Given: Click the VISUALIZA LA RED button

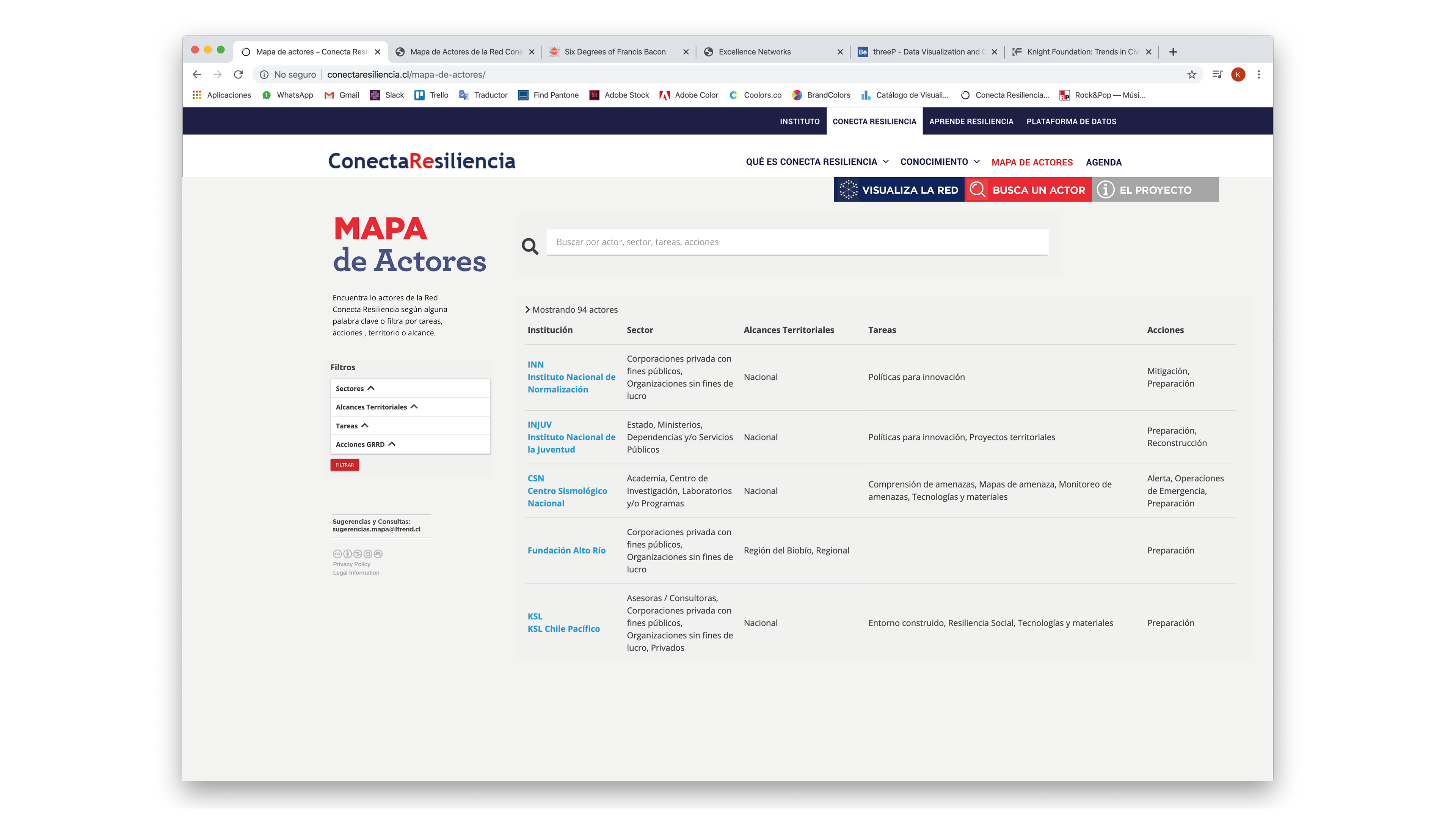Looking at the screenshot, I should [x=899, y=189].
